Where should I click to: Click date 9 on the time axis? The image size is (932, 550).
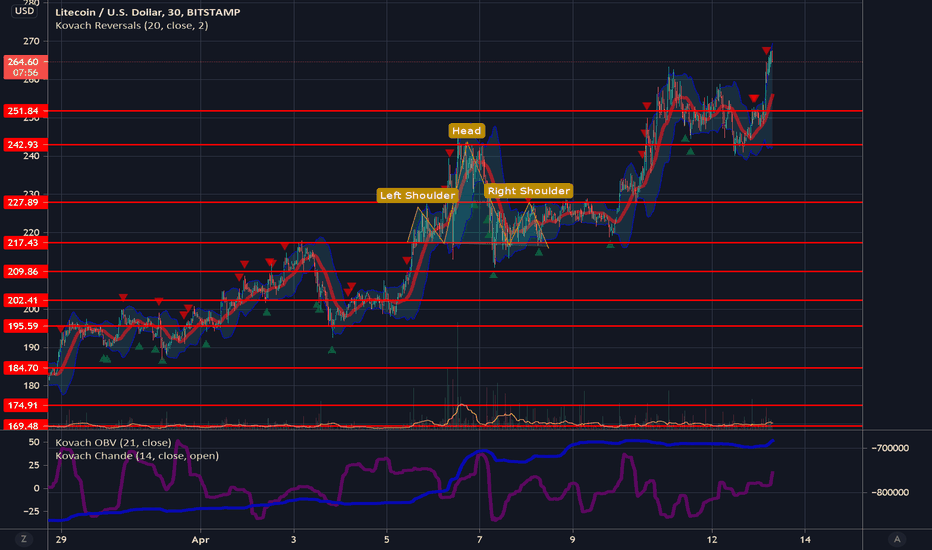(572, 540)
